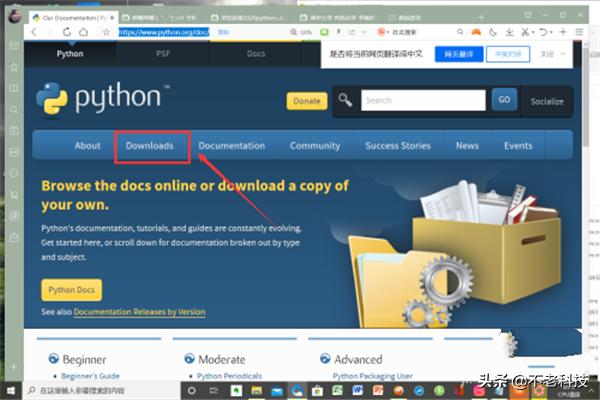Click outlined Chinese-English translate button

pyautogui.click(x=508, y=54)
